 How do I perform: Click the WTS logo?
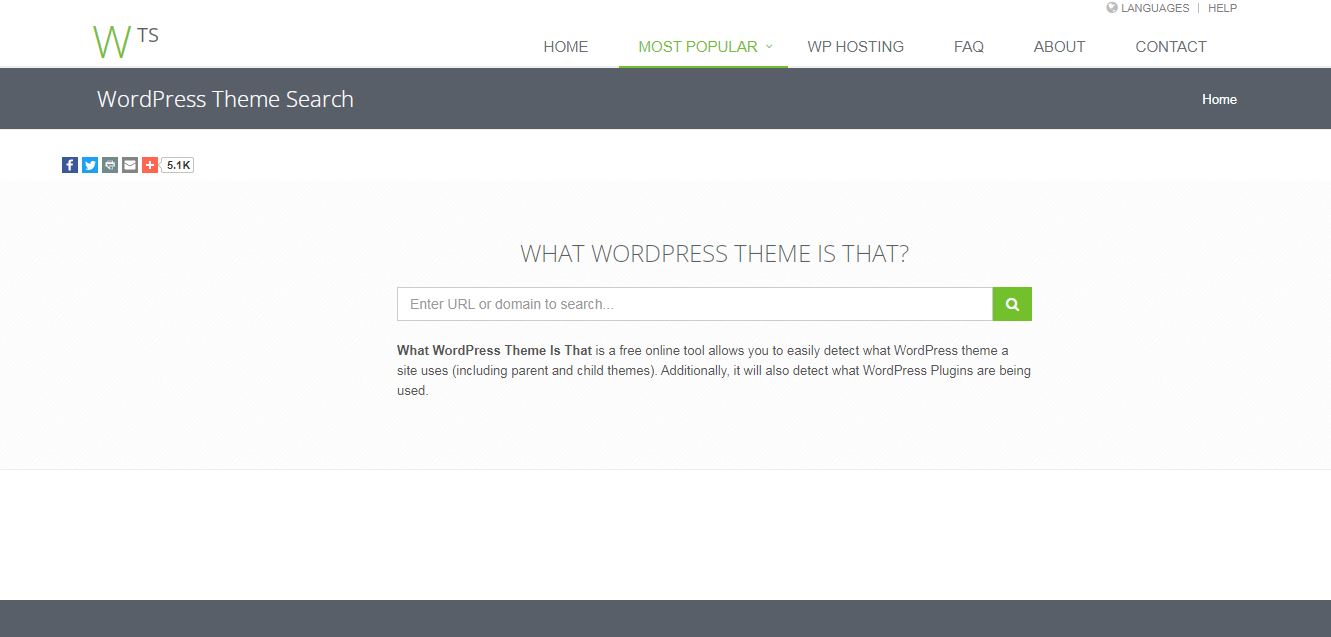(x=123, y=40)
